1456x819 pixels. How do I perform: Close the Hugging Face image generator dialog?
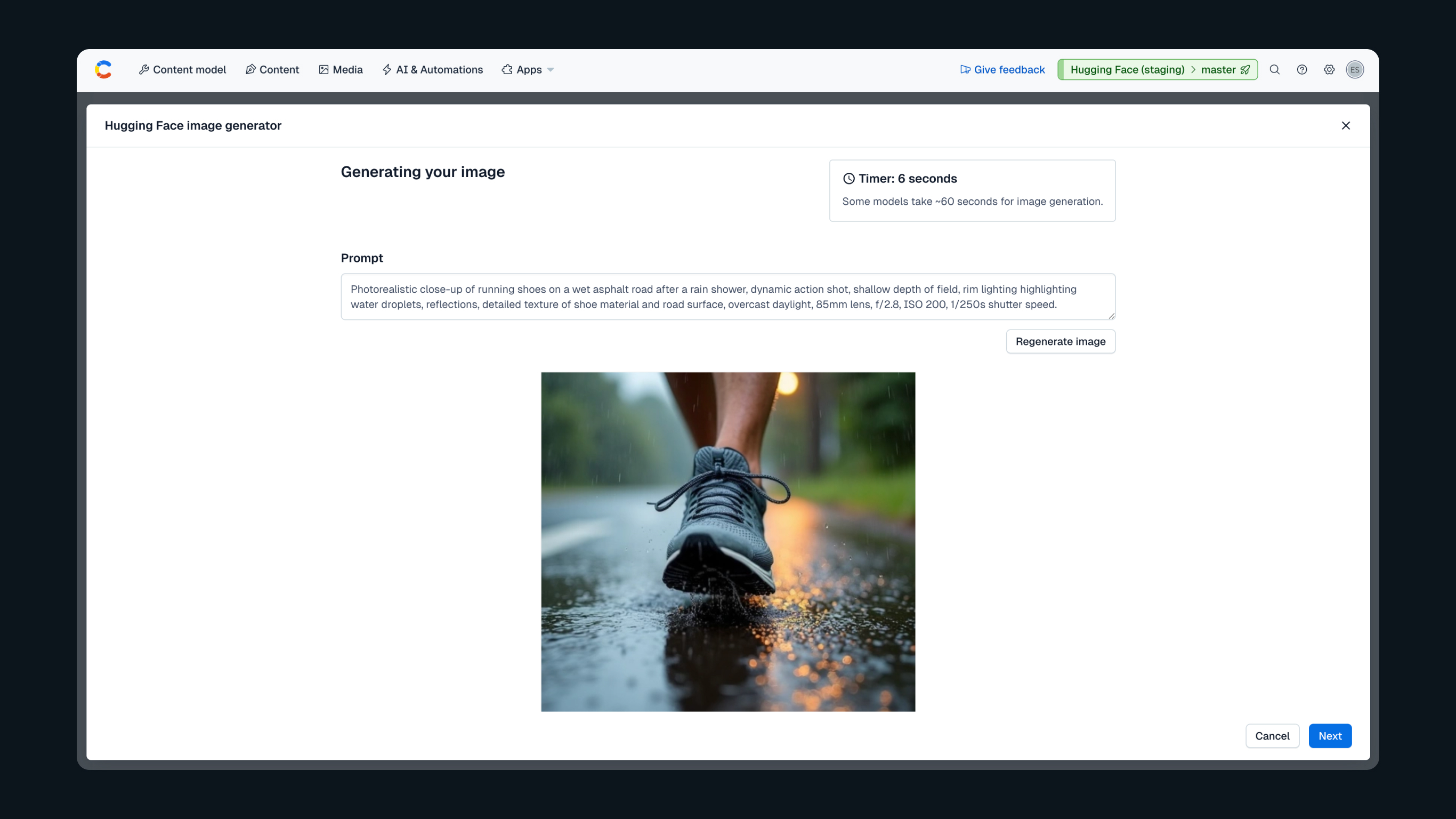point(1345,125)
